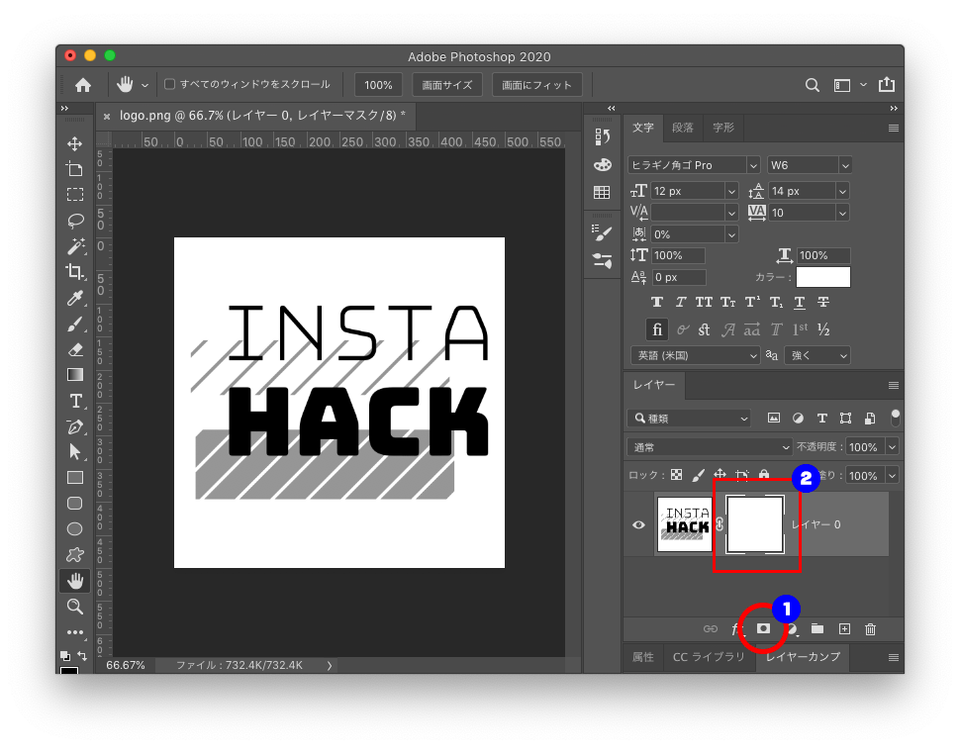Image resolution: width=960 pixels, height=747 pixels.
Task: Select the Artboard tool
Action: tap(75, 170)
